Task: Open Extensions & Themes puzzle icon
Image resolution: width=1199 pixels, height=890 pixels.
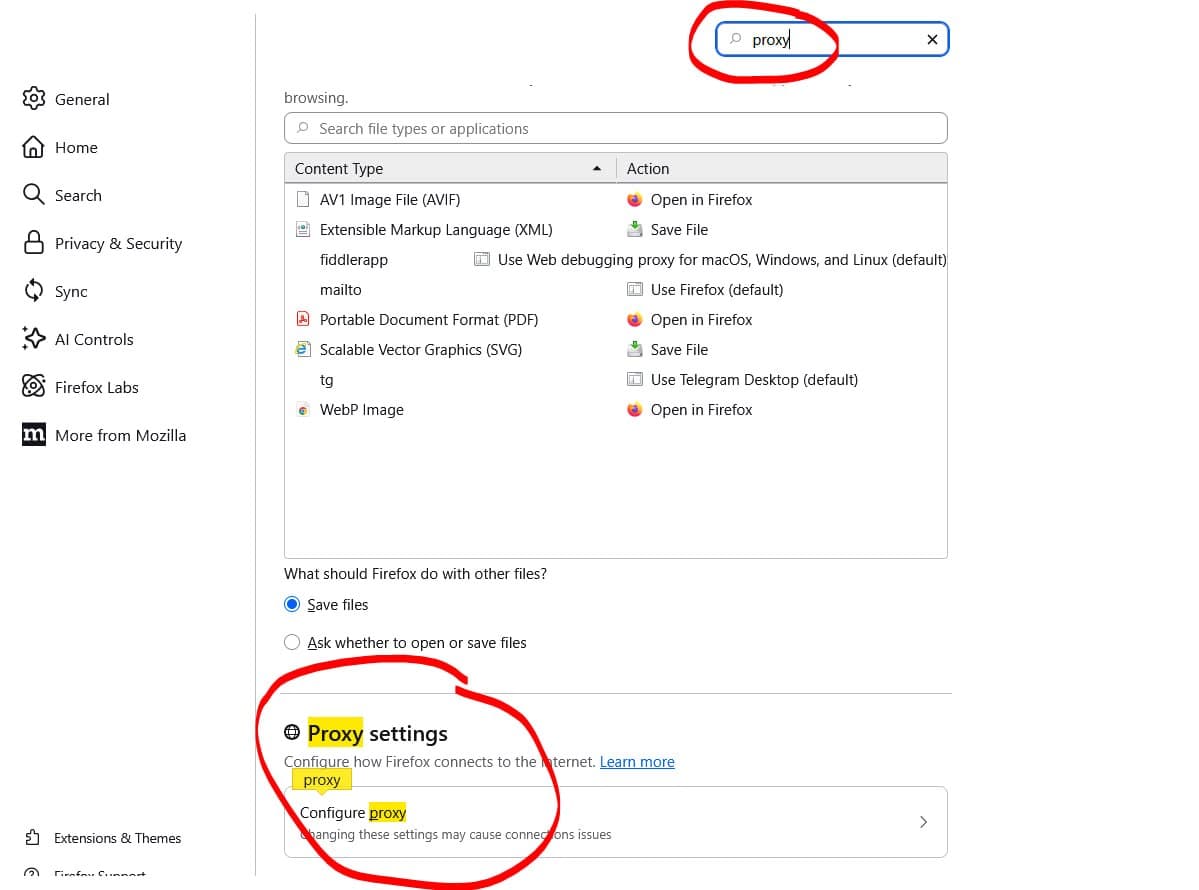Action: [x=32, y=837]
